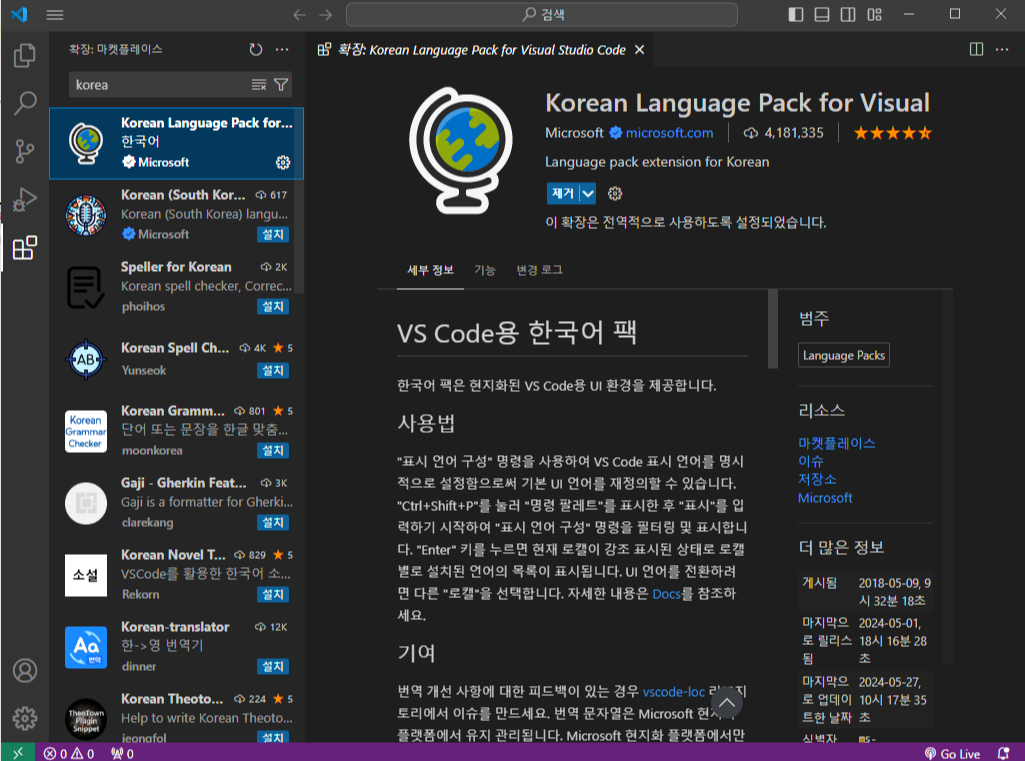Start Go Live server
The height and width of the screenshot is (761, 1025).
click(x=952, y=754)
